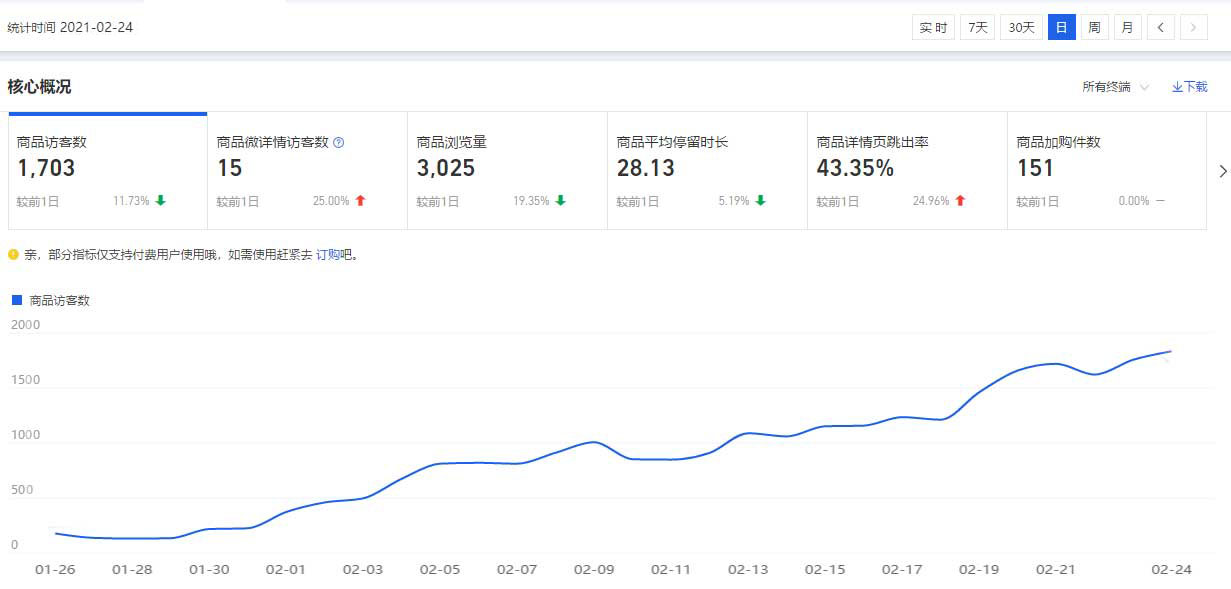Select the 商品详情页跳出率 metric card

pyautogui.click(x=908, y=171)
